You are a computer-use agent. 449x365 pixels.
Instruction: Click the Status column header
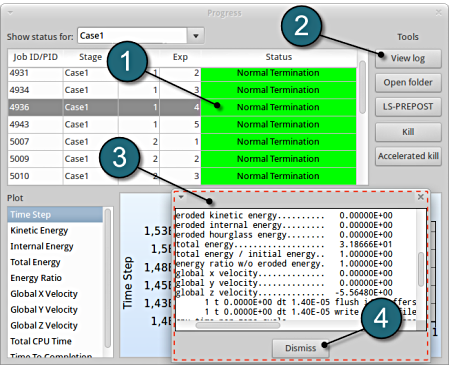279,57
